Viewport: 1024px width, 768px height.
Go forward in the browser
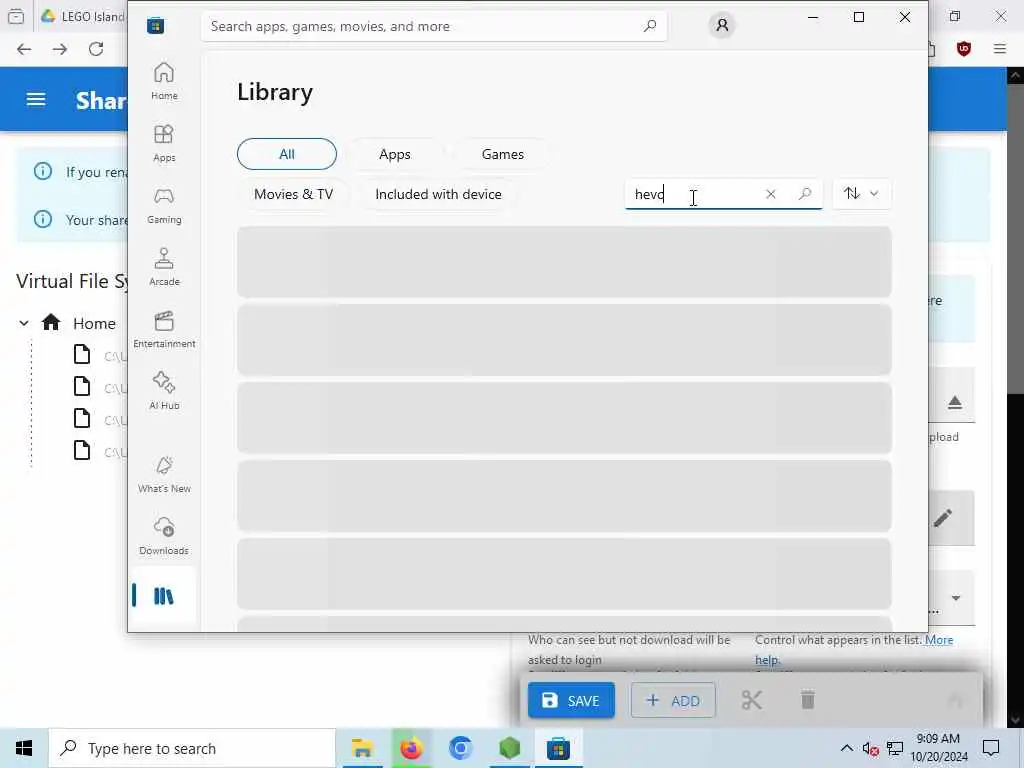tap(60, 49)
